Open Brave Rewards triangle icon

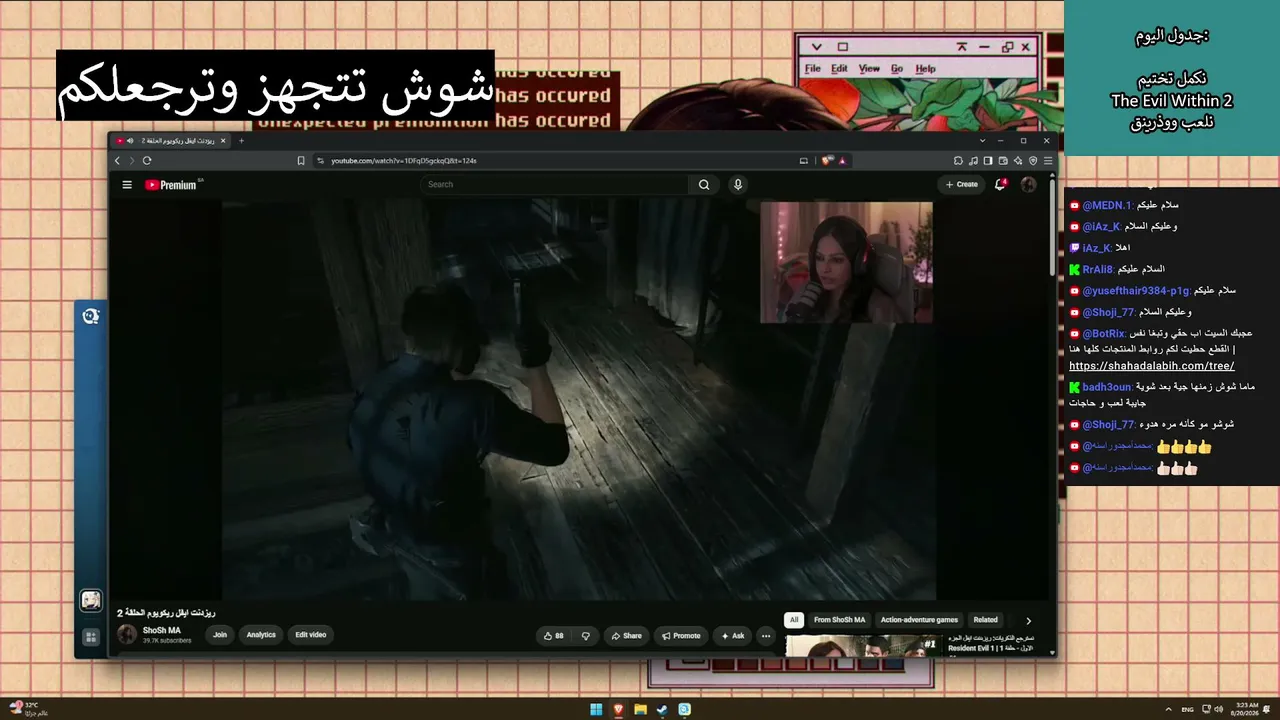click(842, 160)
